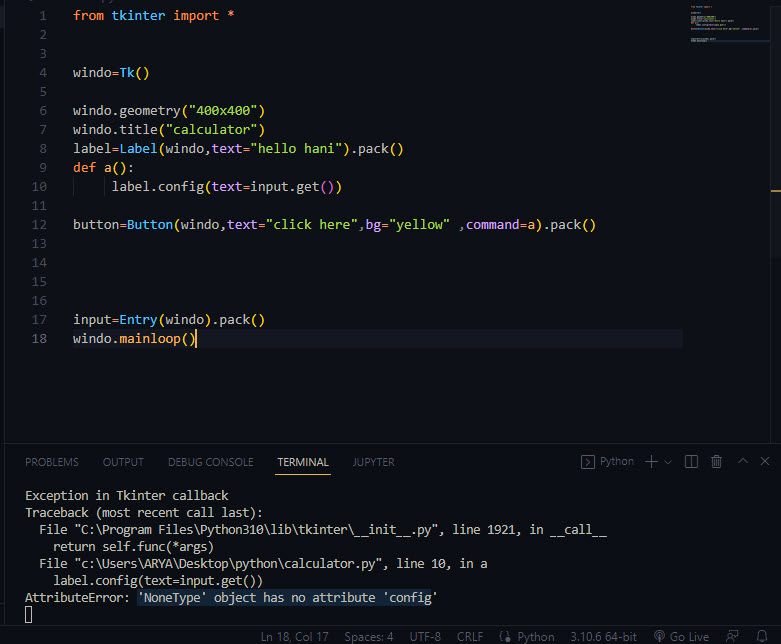Click Ln 18, Col 17 indicator
The width and height of the screenshot is (781, 644).
coord(295,636)
